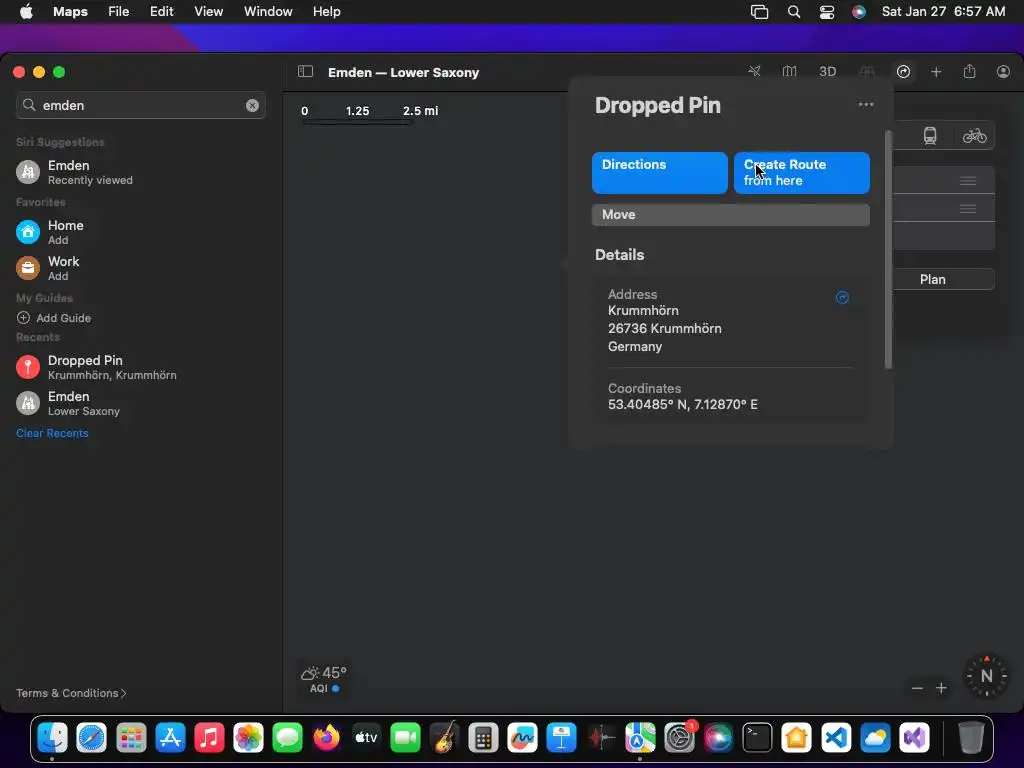The image size is (1024, 768).
Task: Select the cycling bike mode icon
Action: coord(974,136)
